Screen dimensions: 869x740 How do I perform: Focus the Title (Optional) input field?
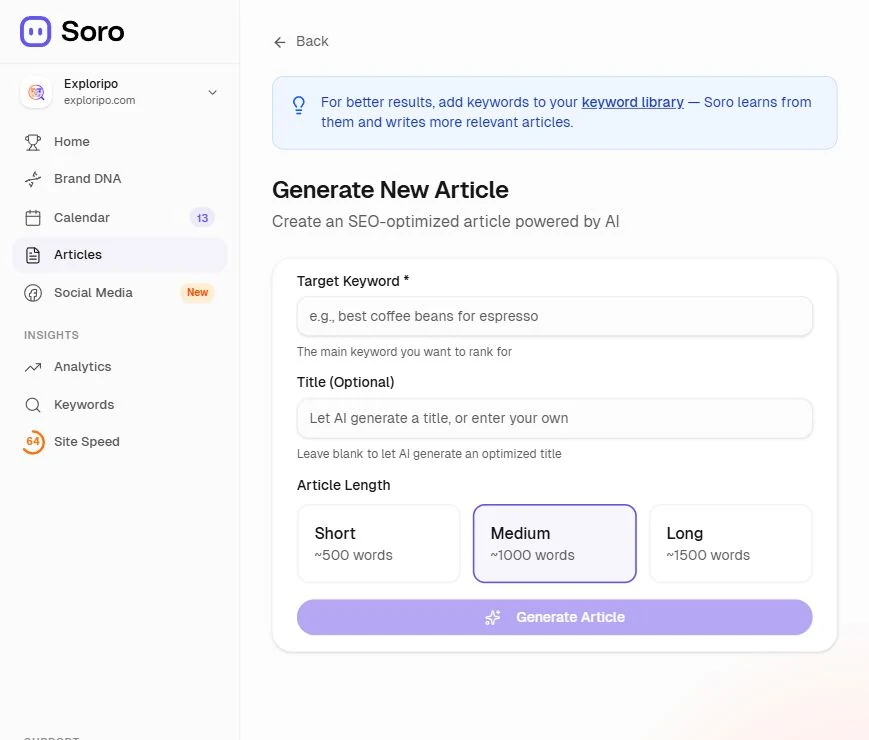555,418
